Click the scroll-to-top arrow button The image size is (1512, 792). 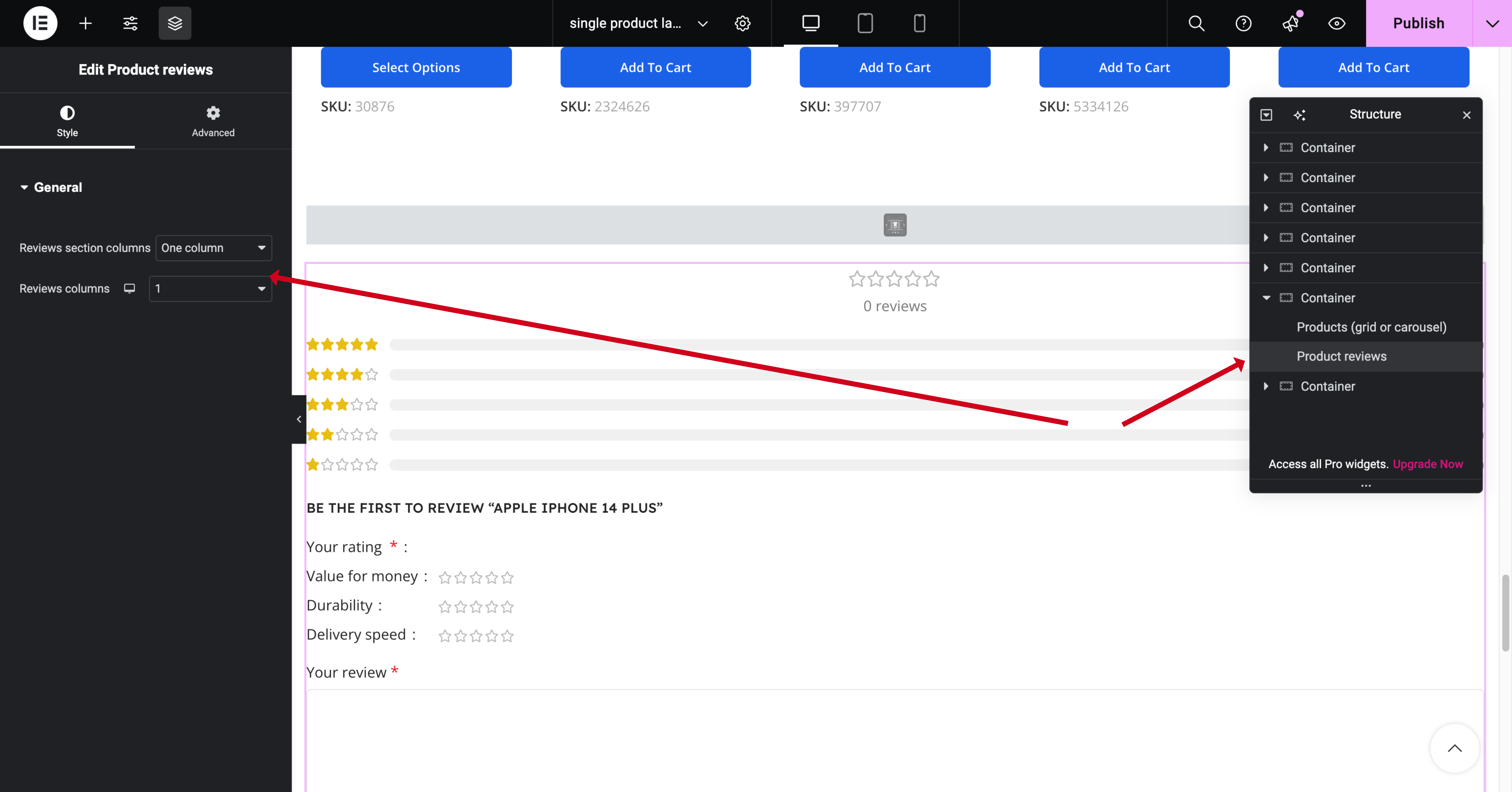click(1455, 748)
